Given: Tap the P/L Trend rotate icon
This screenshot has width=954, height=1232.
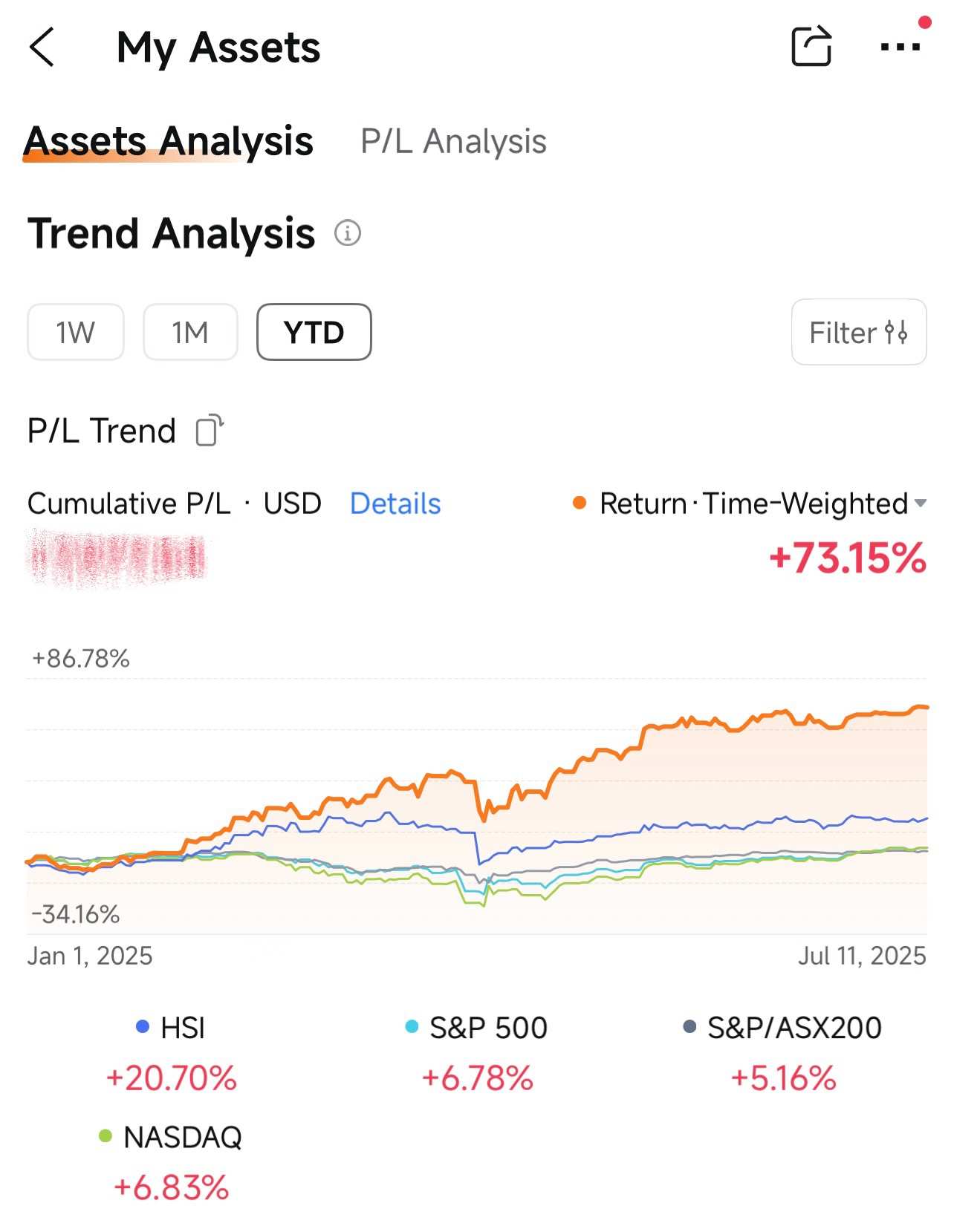Looking at the screenshot, I should point(210,430).
